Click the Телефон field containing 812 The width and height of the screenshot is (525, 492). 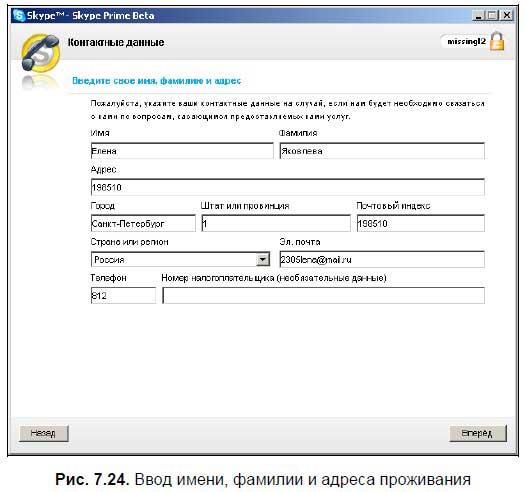[123, 296]
